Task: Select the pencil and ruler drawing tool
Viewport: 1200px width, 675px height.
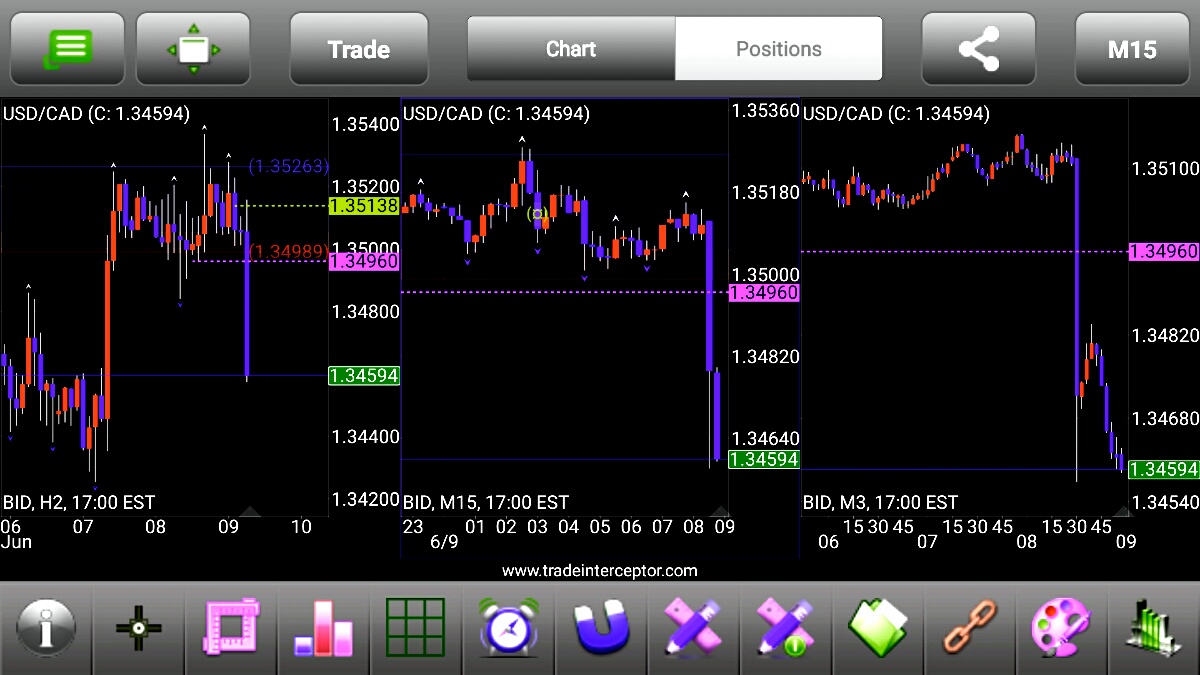Action: [693, 629]
